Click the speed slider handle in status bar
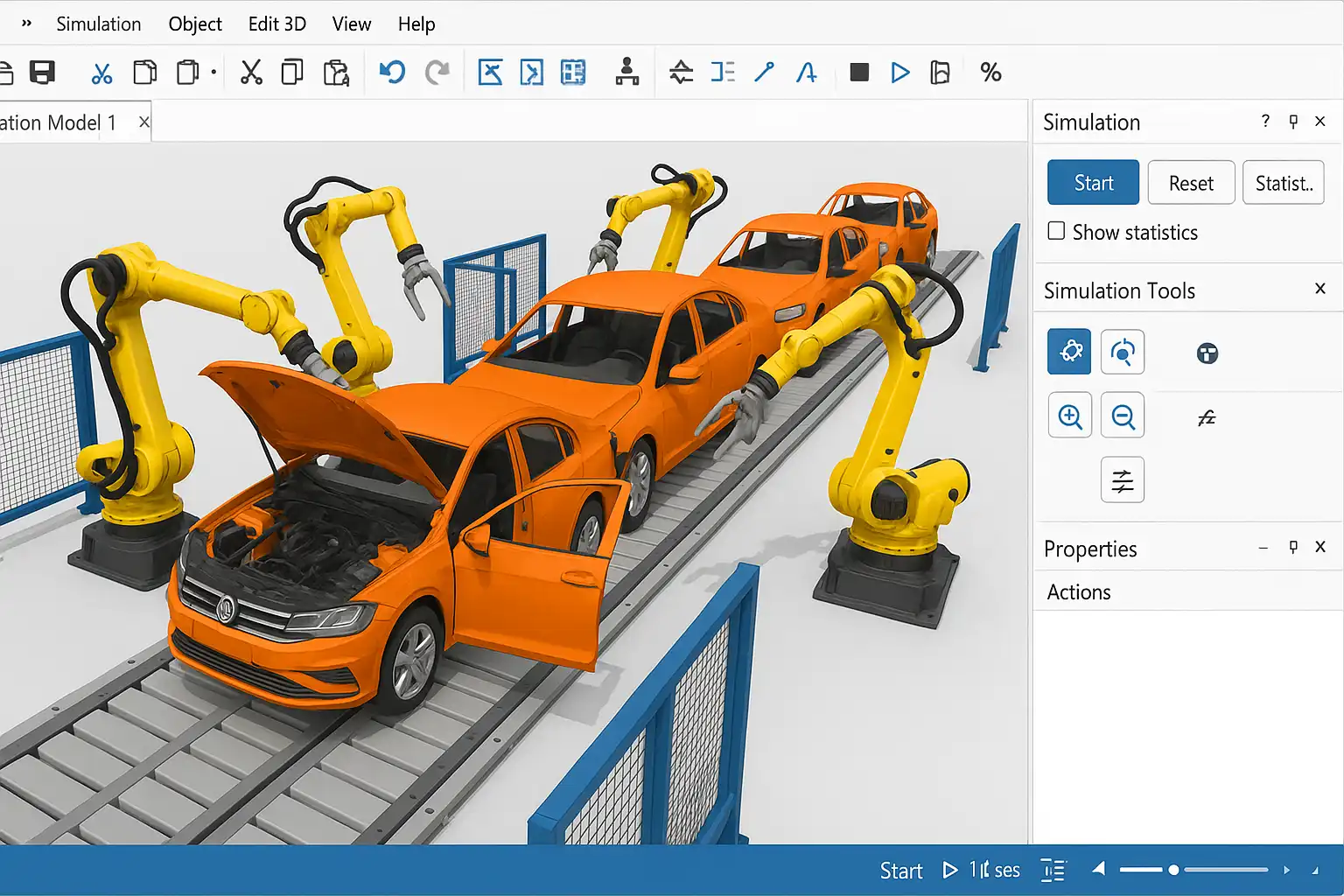This screenshot has width=1344, height=896. [x=1173, y=870]
